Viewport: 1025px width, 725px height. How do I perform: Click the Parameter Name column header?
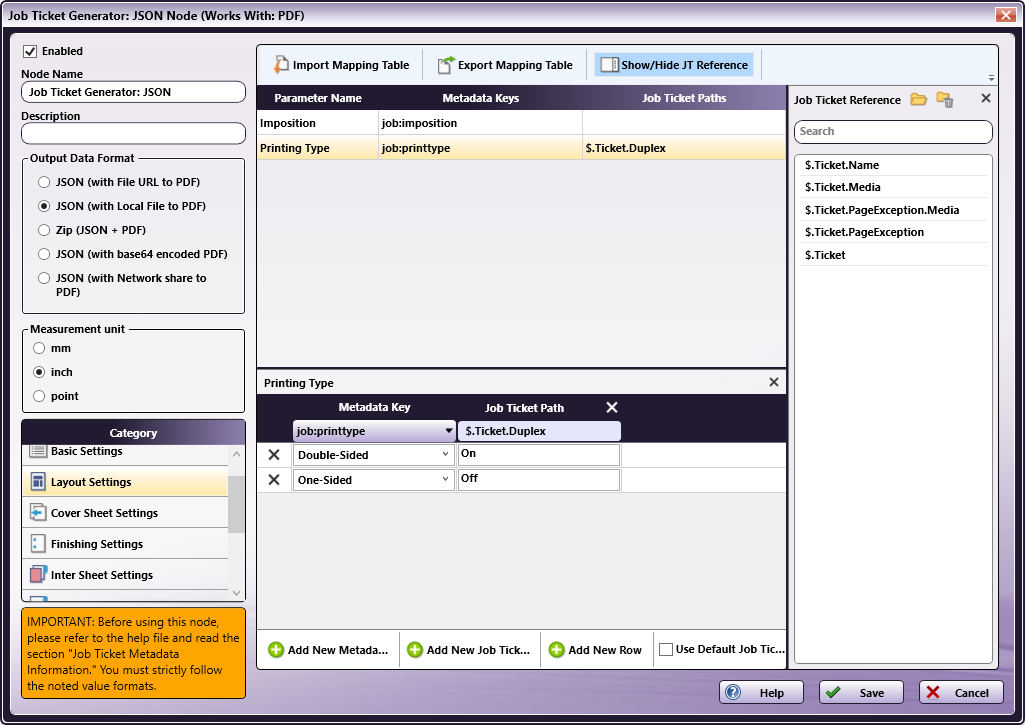click(x=318, y=98)
